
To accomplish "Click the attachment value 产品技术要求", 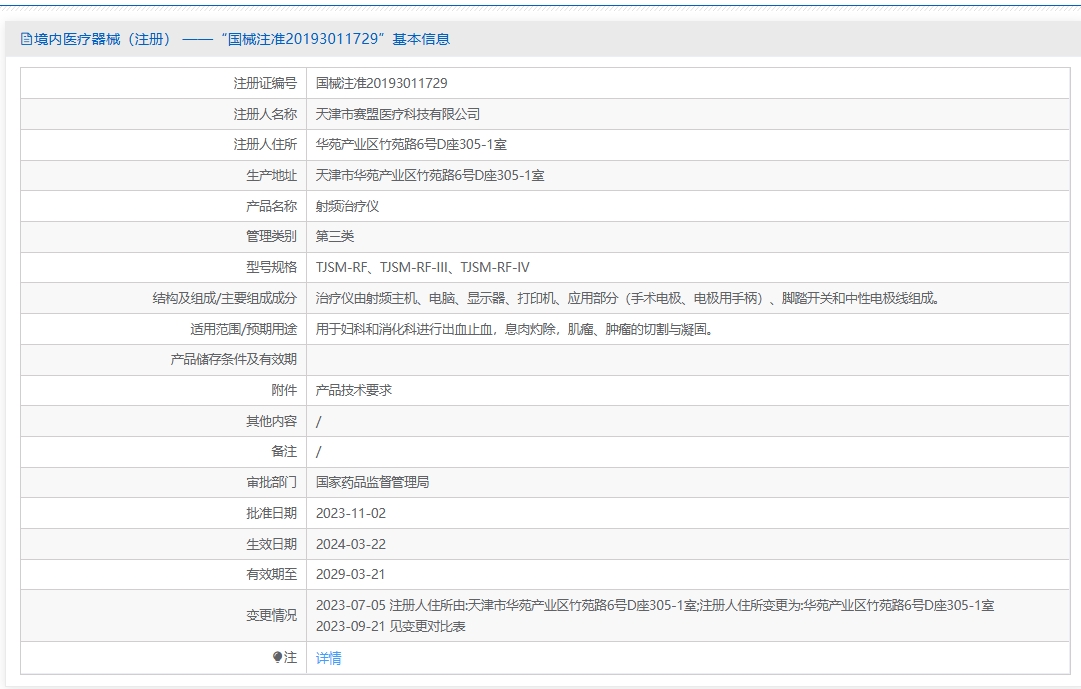I will tap(354, 390).
